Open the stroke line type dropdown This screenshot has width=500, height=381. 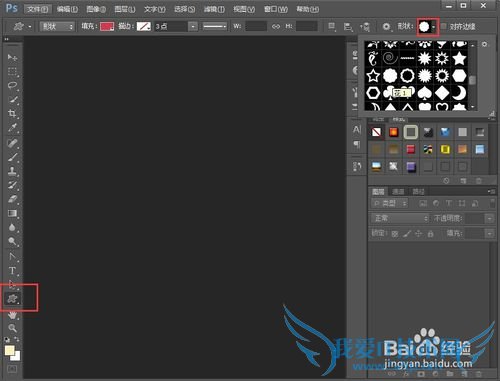tap(215, 26)
